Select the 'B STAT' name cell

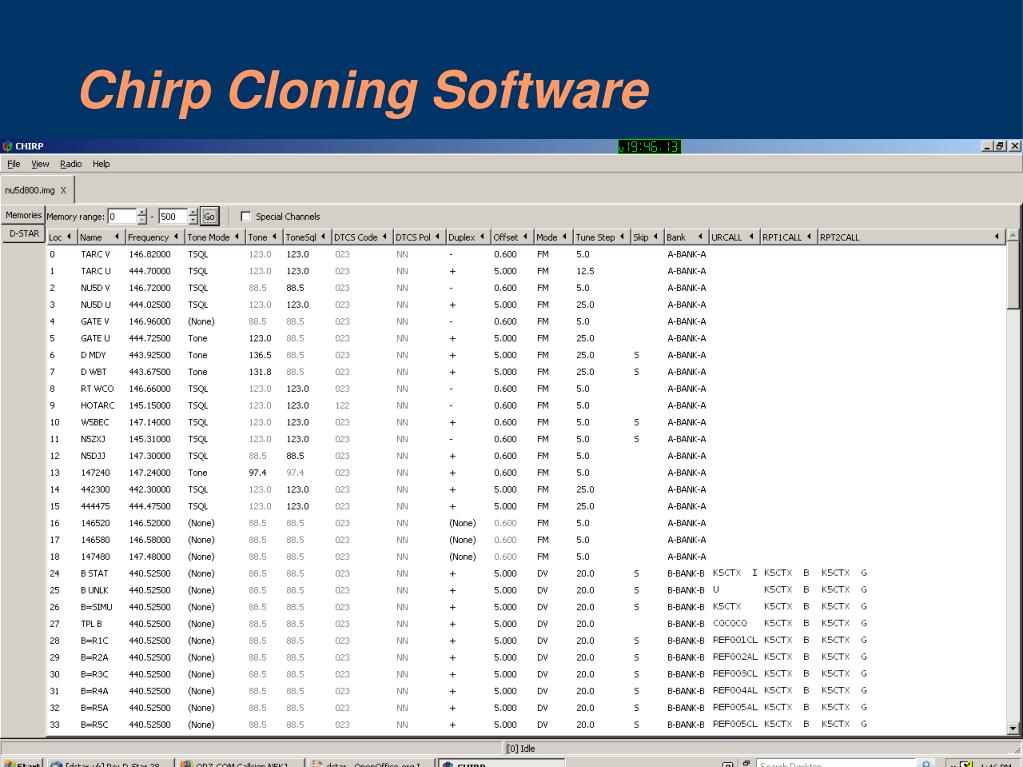point(95,574)
